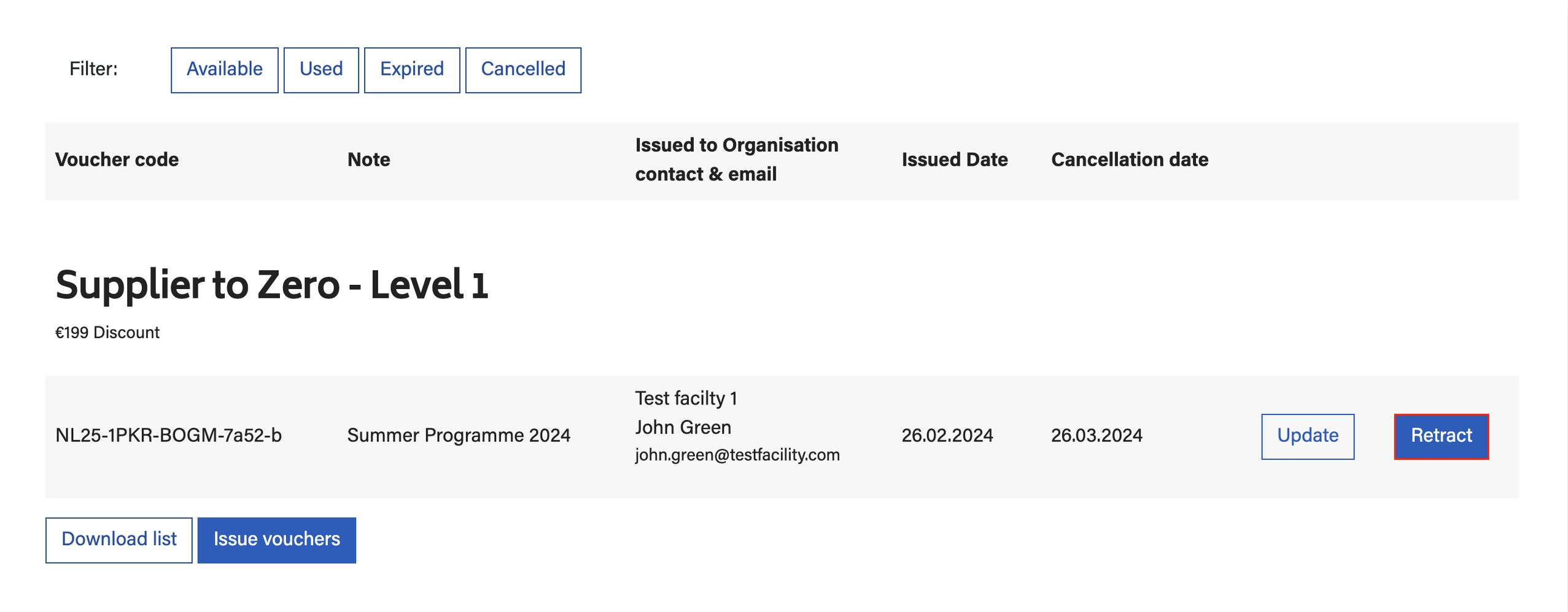Click the cancellation date 26.03.2024
This screenshot has height=612, width=1568.
1096,436
